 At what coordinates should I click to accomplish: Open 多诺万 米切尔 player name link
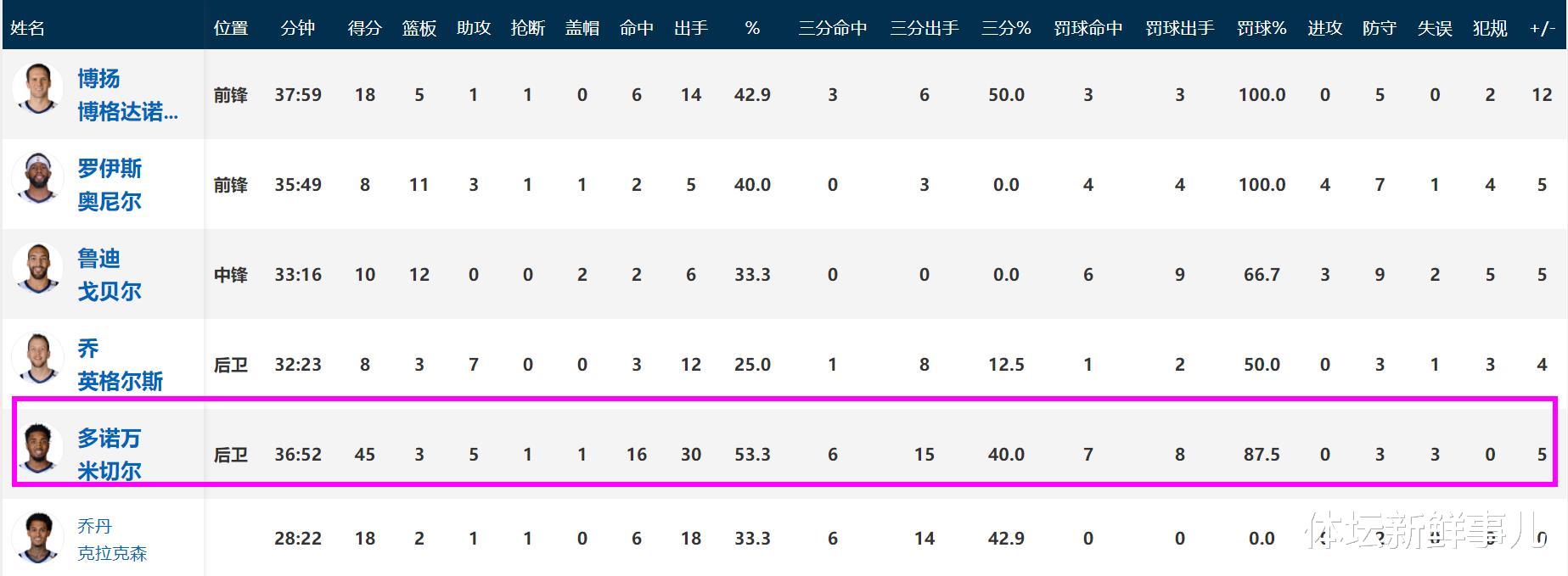tap(110, 455)
